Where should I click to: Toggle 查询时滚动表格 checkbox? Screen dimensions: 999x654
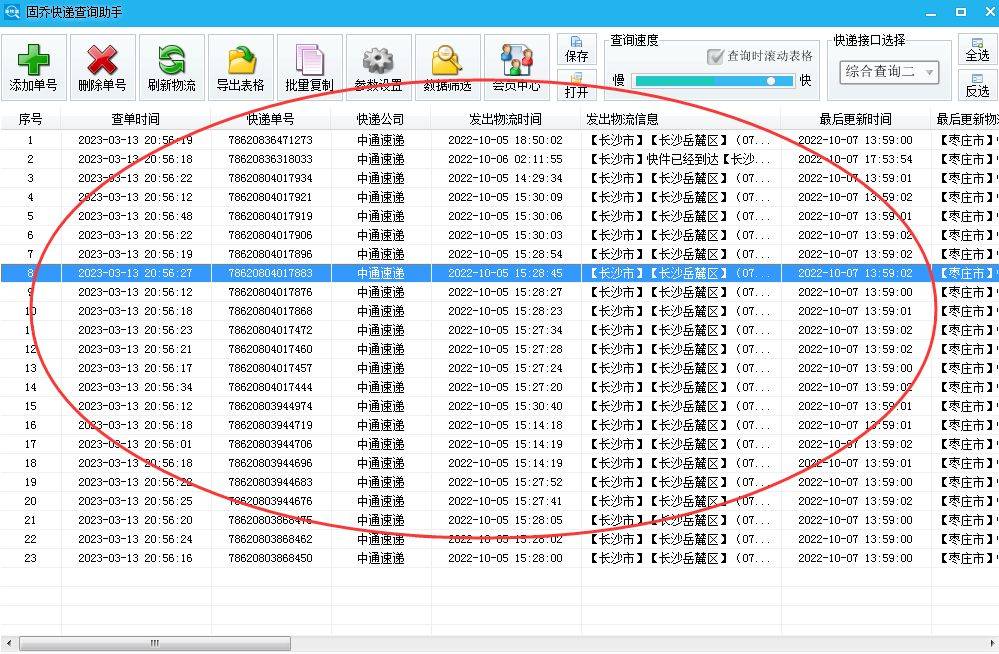(x=715, y=56)
